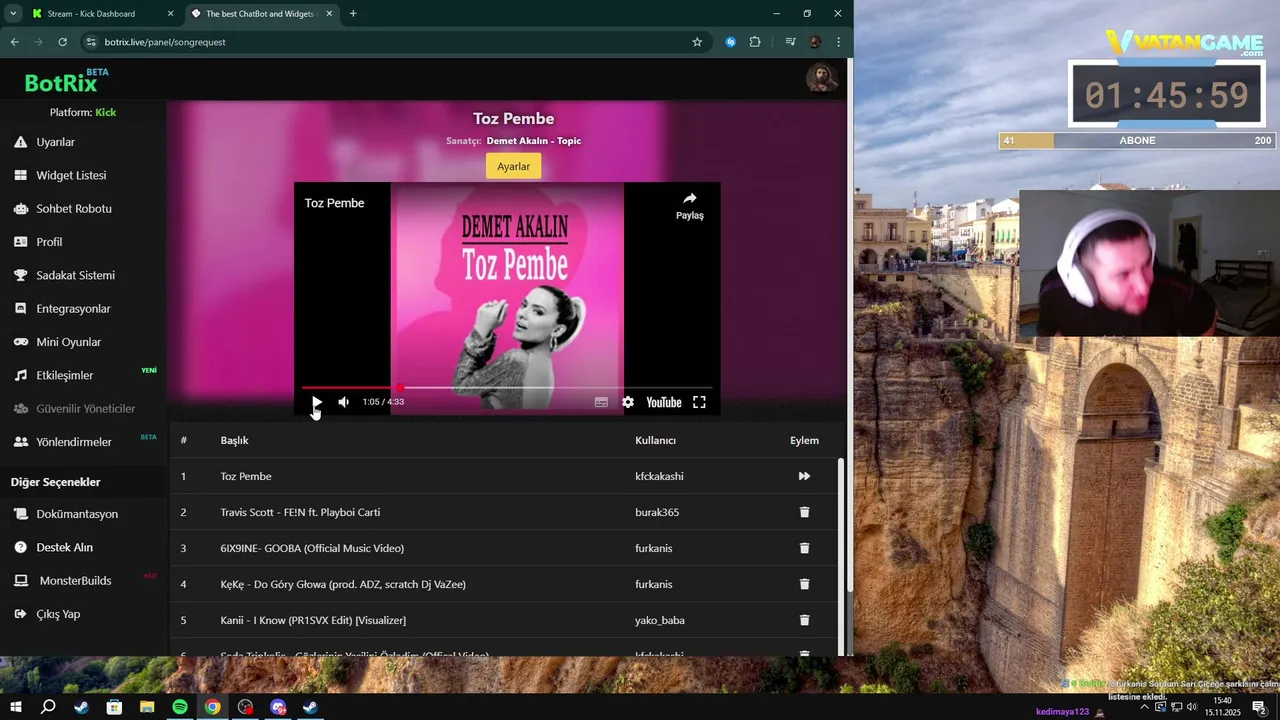This screenshot has height=720, width=1280.
Task: Open the Chrome extensions puzzle menu
Action: pyautogui.click(x=755, y=42)
